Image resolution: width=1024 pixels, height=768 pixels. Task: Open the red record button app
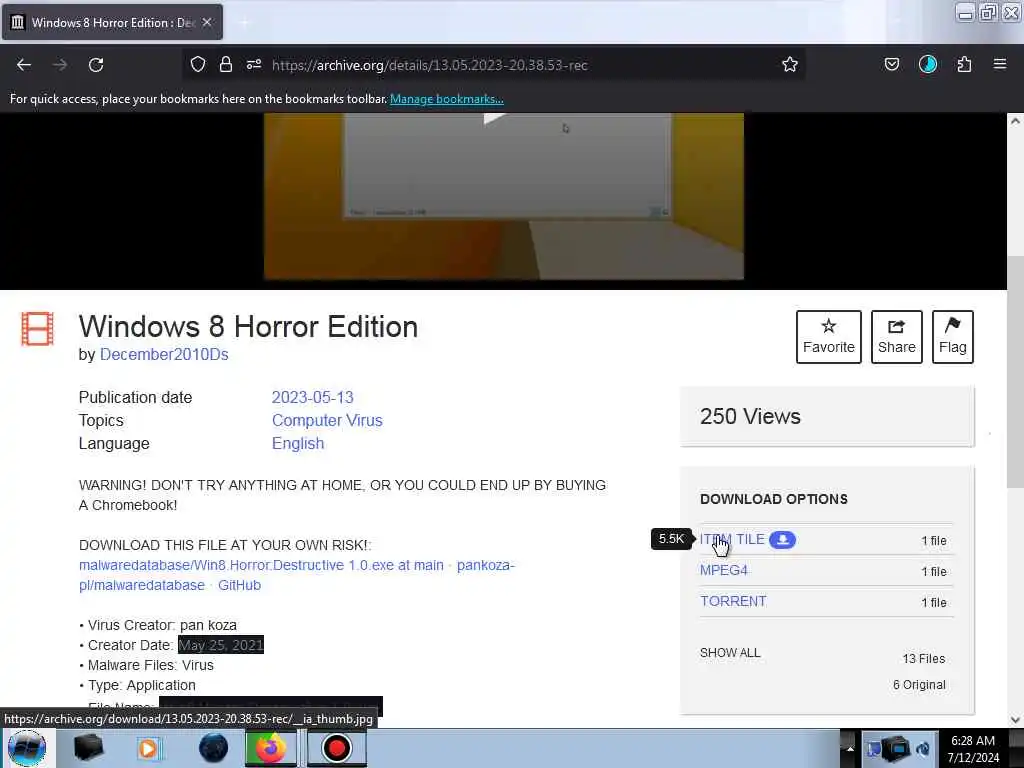pos(336,748)
